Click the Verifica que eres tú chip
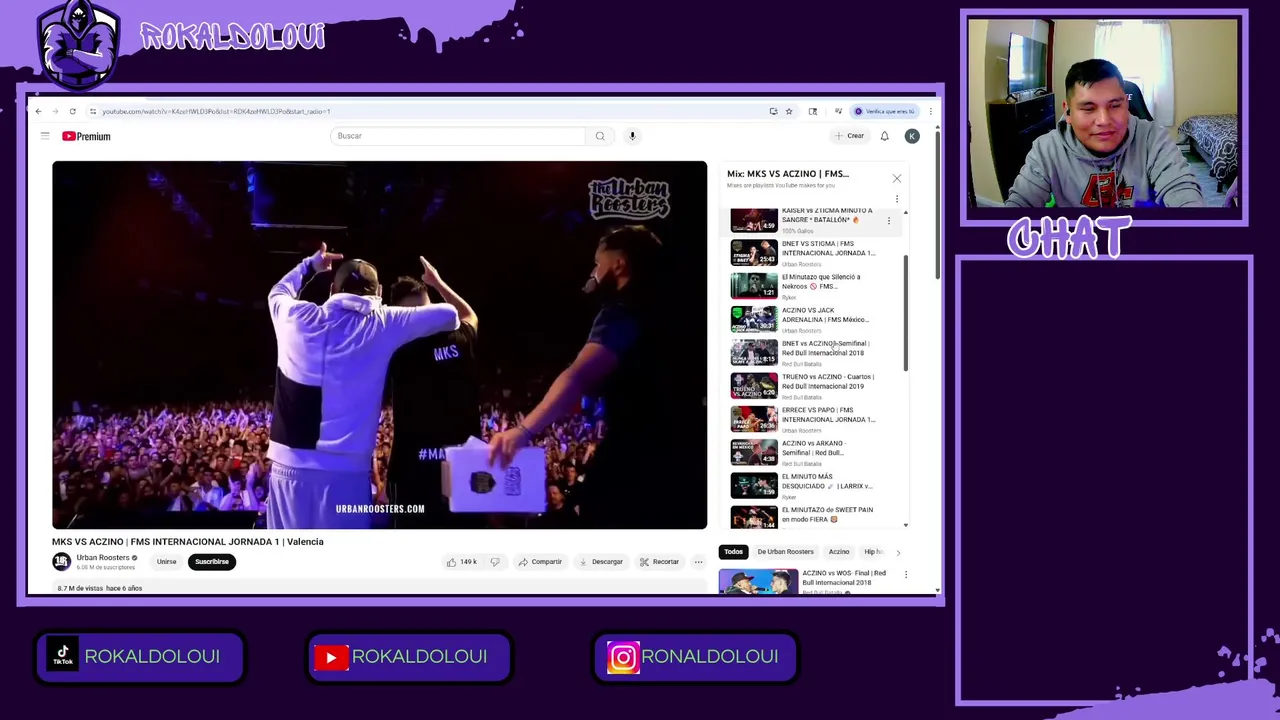Viewport: 1280px width, 720px height. click(884, 111)
